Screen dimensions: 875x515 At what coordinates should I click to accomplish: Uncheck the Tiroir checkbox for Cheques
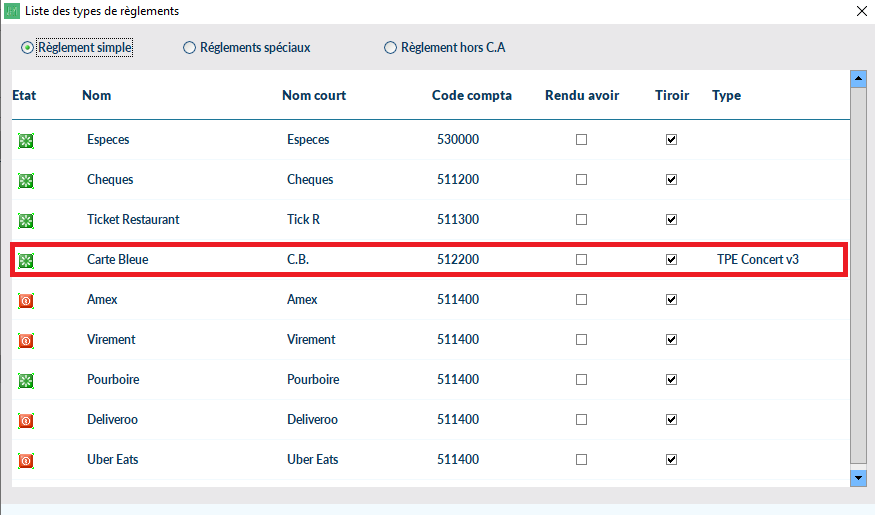[x=671, y=180]
